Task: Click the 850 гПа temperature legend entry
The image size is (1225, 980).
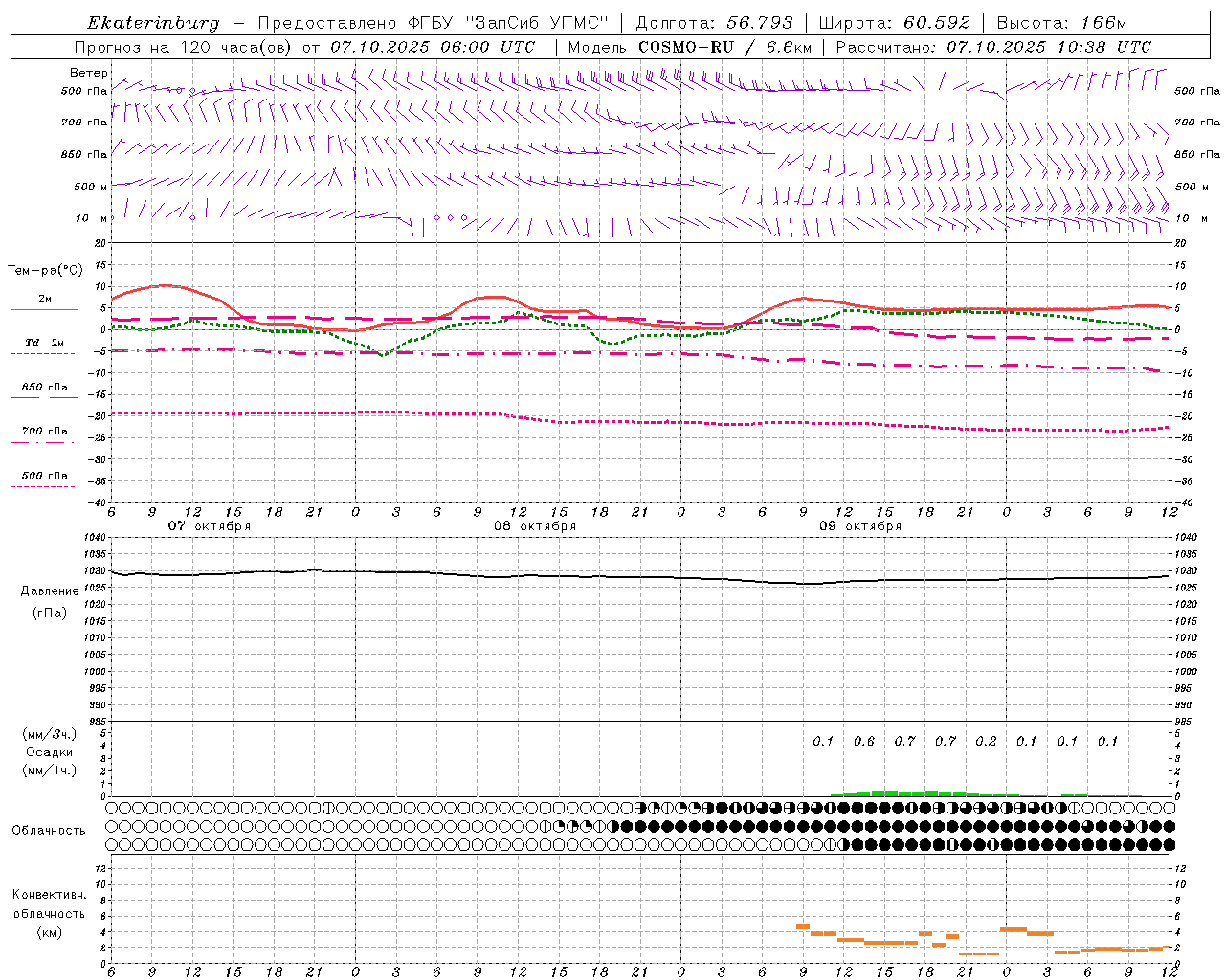Action: coord(45,388)
